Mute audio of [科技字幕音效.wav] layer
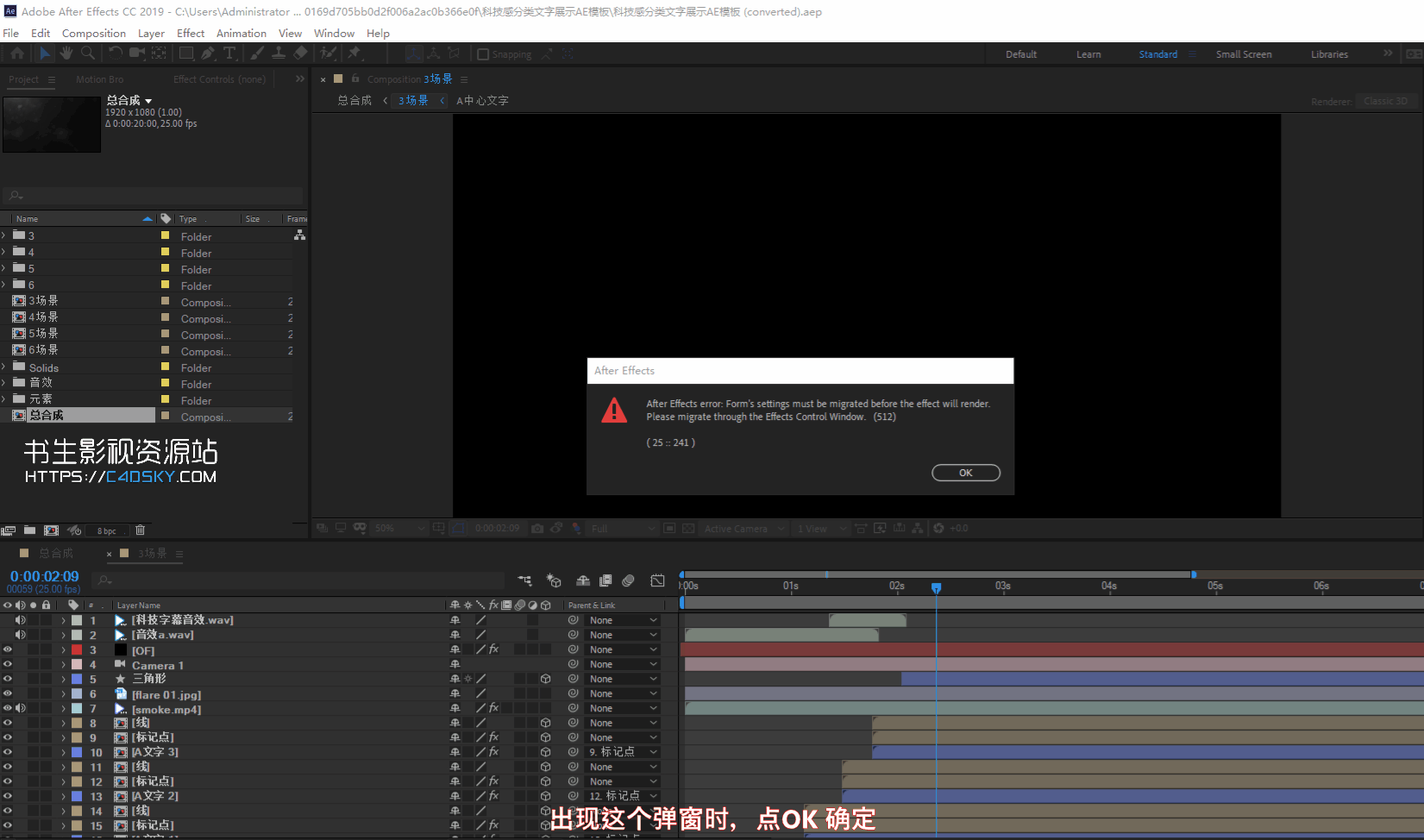Viewport: 1424px width, 840px height. tap(21, 620)
